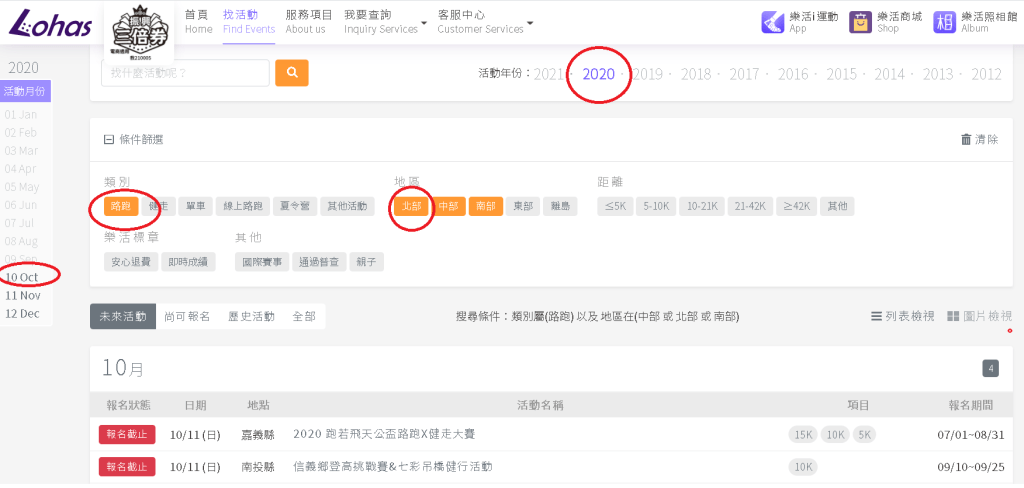Open the 客服中心 Customer Services dropdown
The height and width of the screenshot is (488, 1024).
tap(485, 22)
